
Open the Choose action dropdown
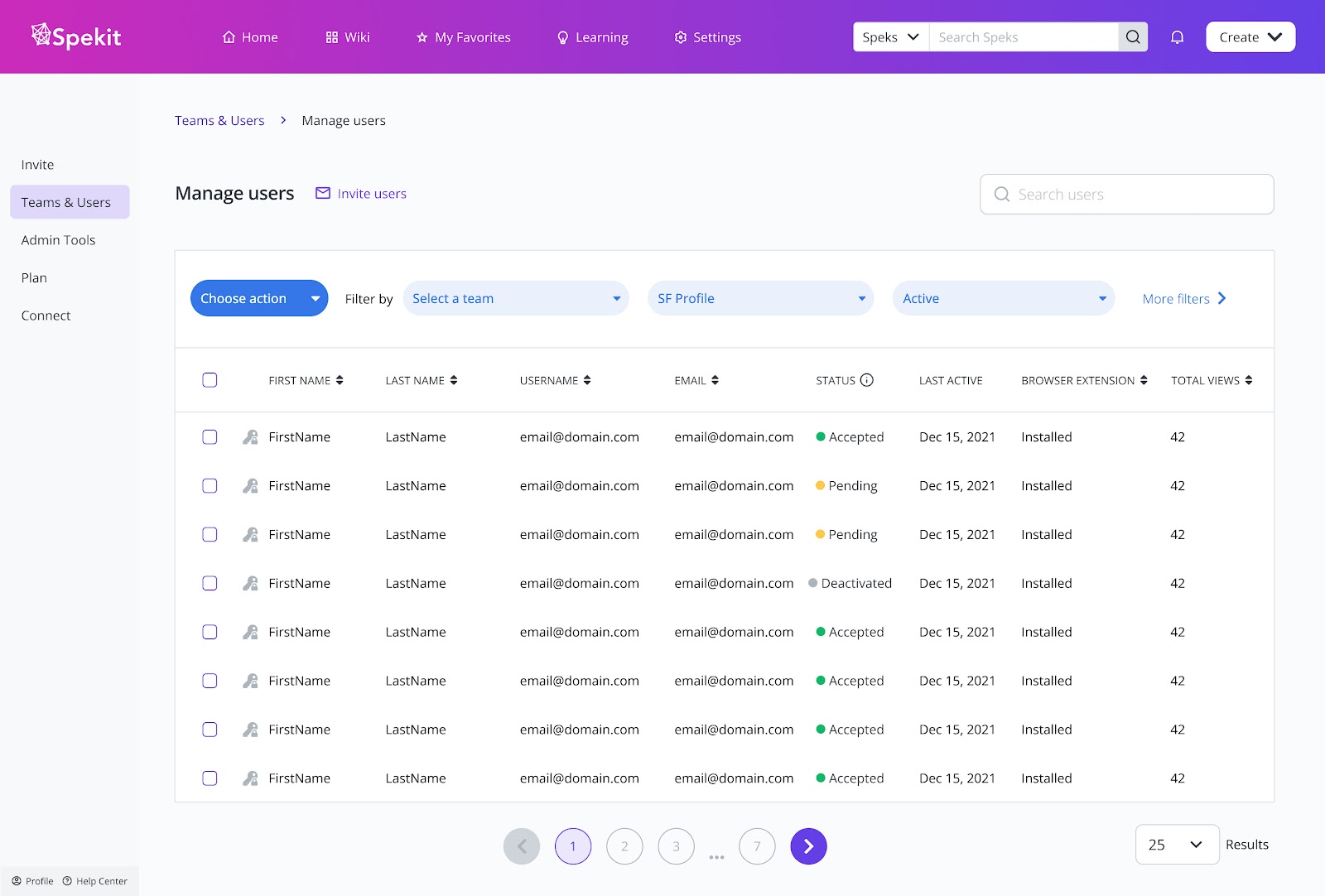[x=259, y=298]
